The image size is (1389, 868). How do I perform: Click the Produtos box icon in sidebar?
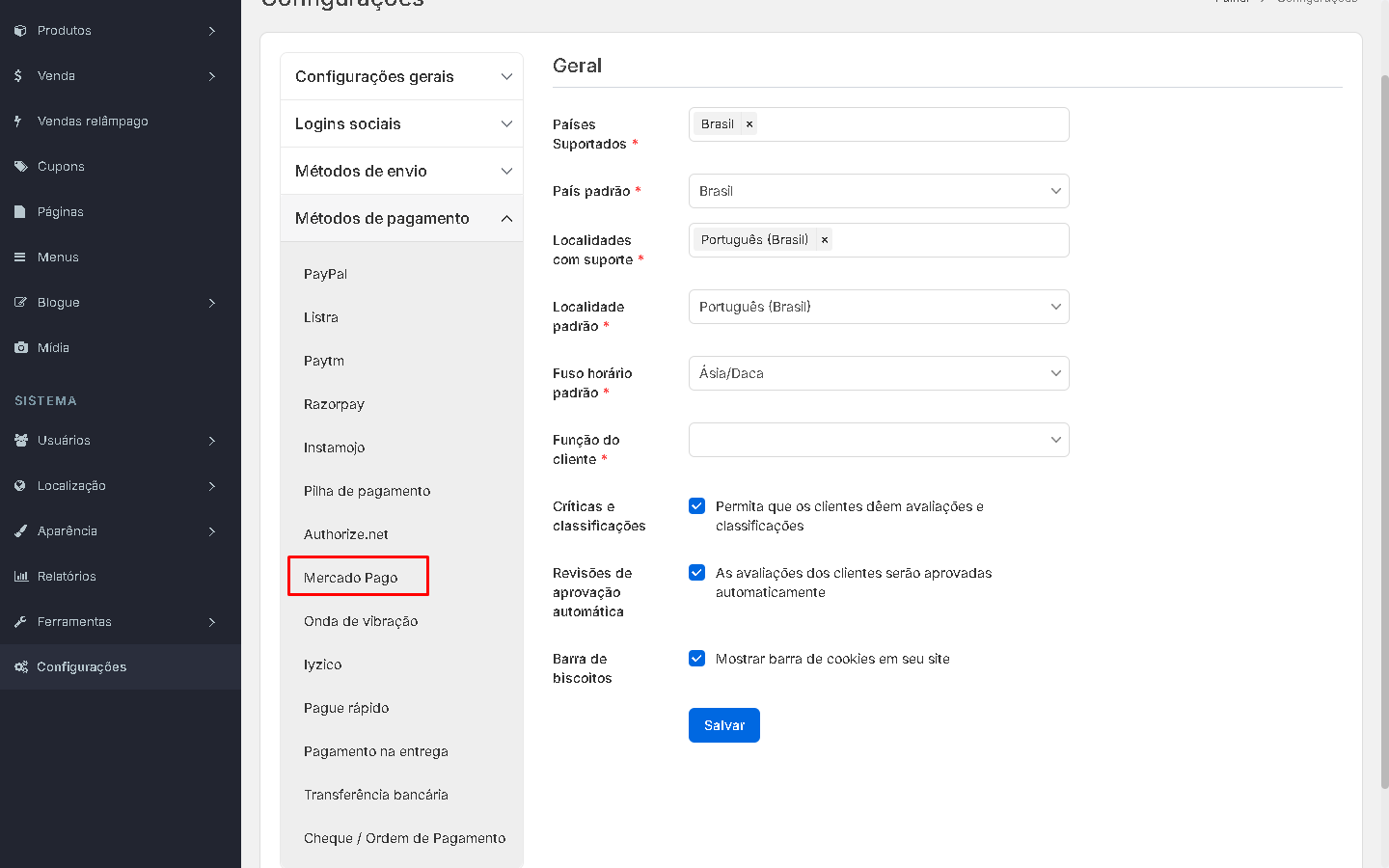click(x=20, y=31)
